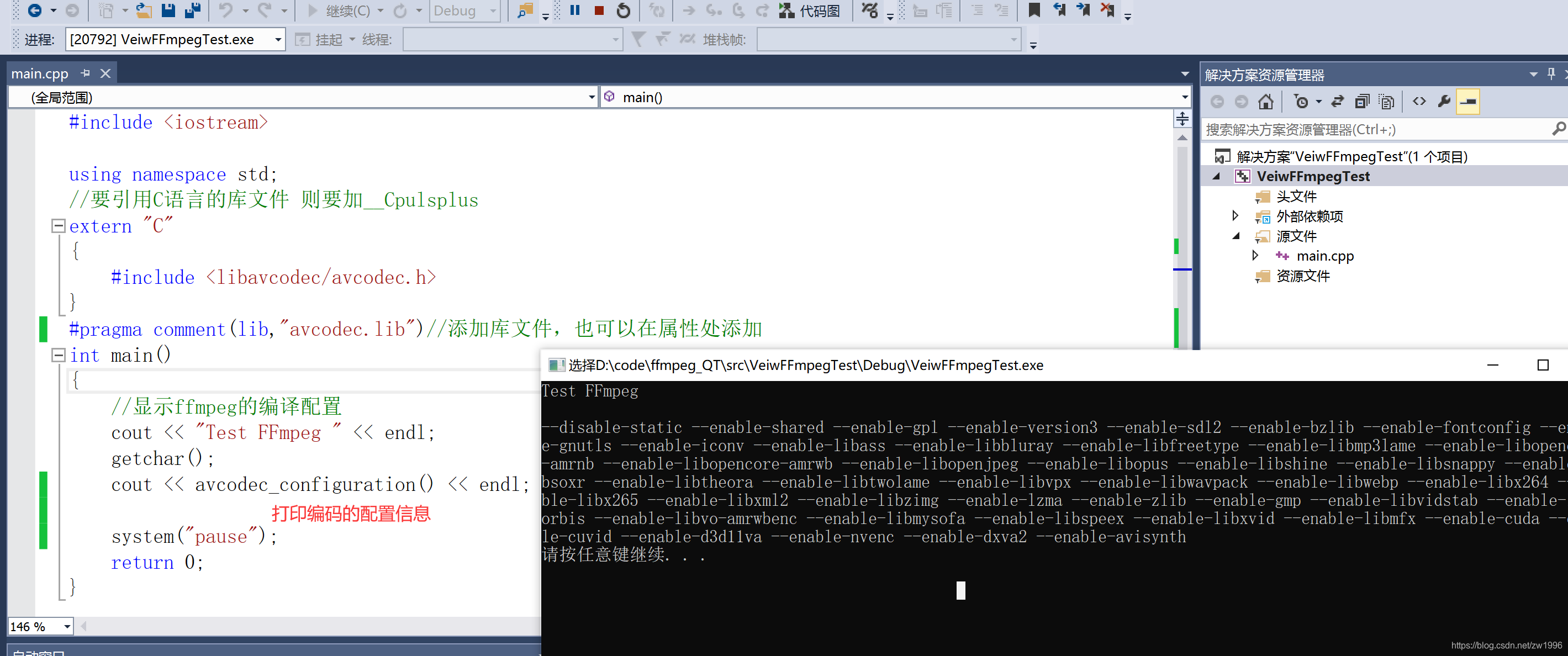
Task: Maximize the VeiwFFmpegTest.exe console window
Action: click(x=1543, y=365)
